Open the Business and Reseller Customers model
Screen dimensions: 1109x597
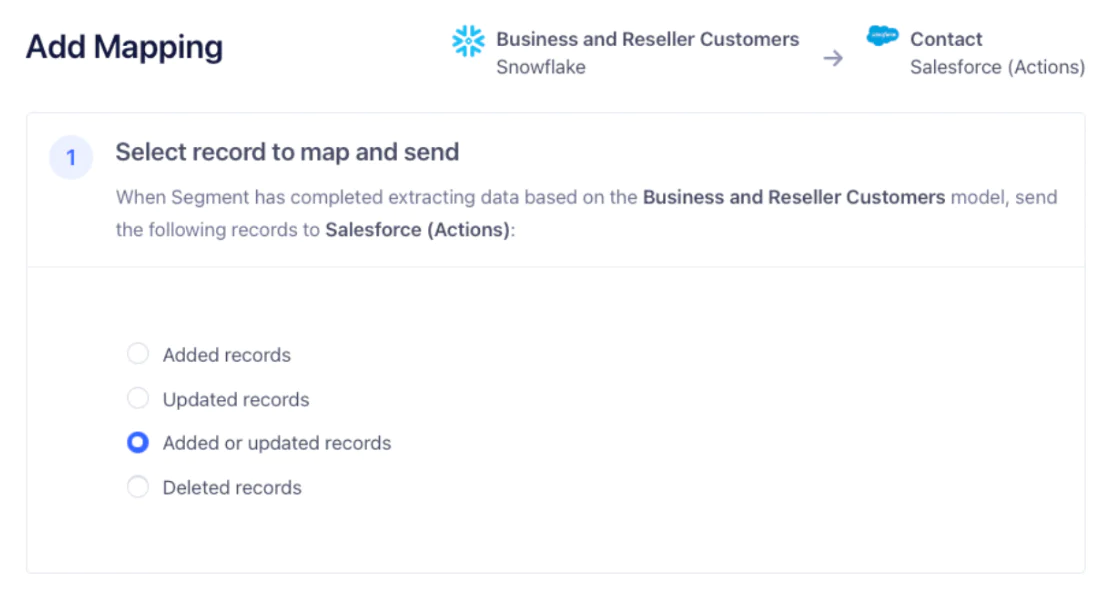coord(648,39)
